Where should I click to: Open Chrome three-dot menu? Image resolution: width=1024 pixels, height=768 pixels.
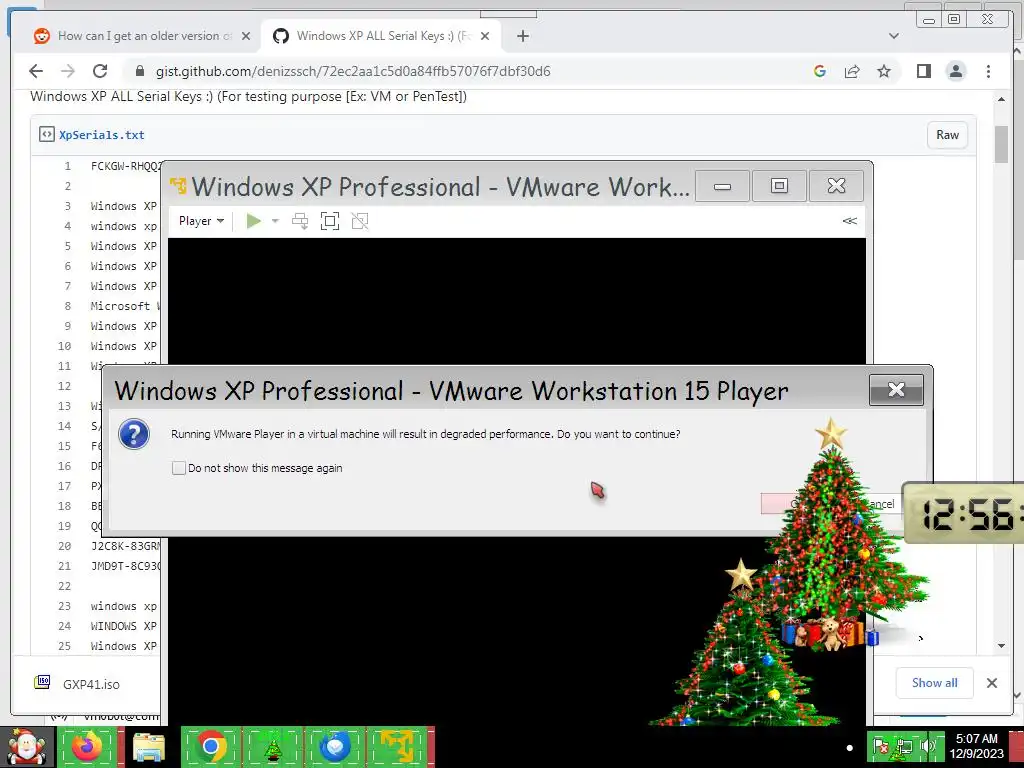pyautogui.click(x=988, y=71)
